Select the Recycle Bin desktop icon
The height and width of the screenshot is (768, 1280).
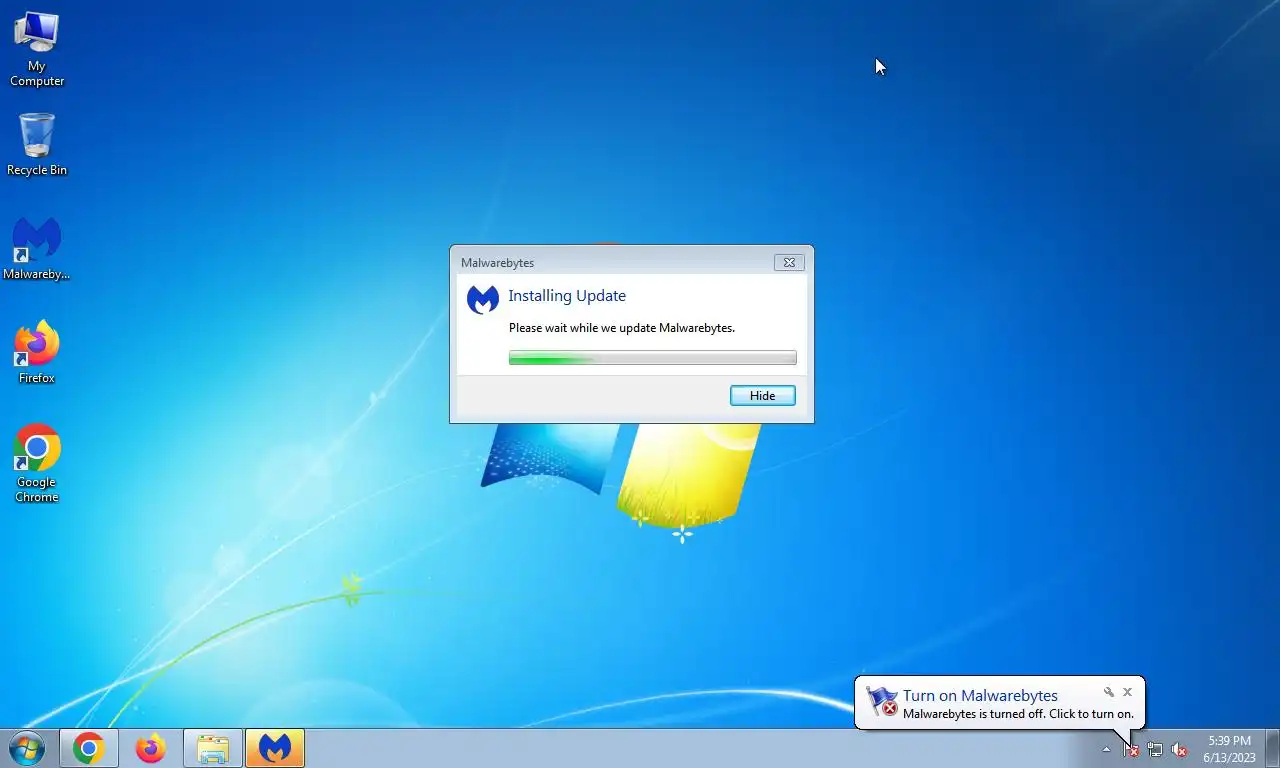coord(37,145)
